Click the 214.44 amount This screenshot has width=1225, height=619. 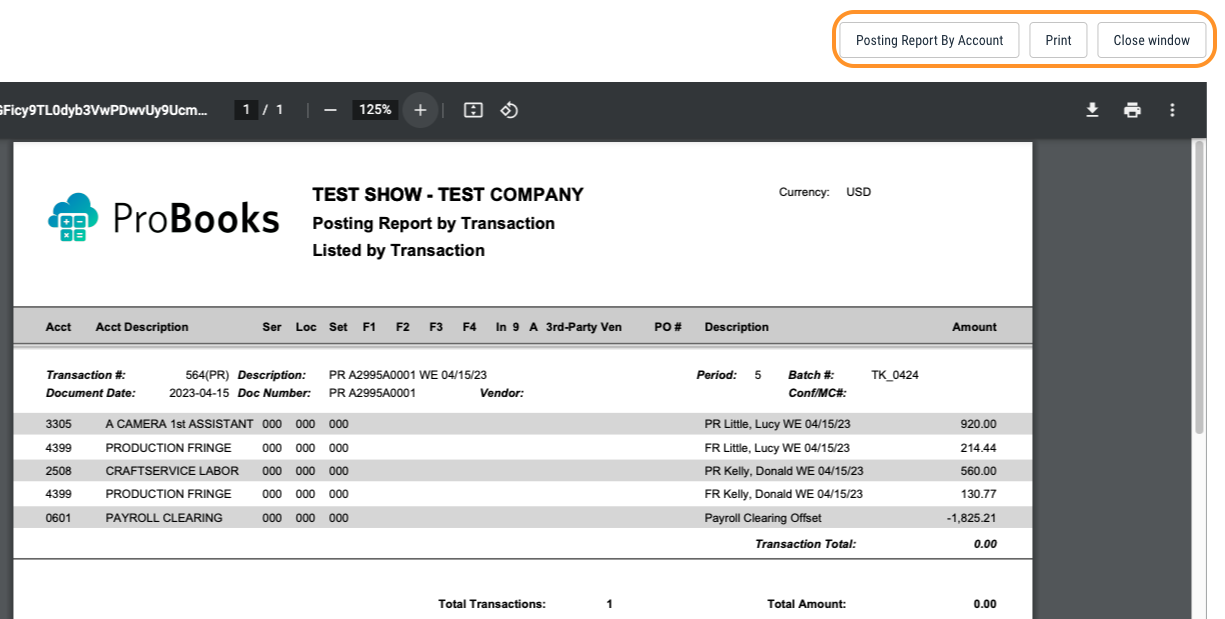[977, 448]
